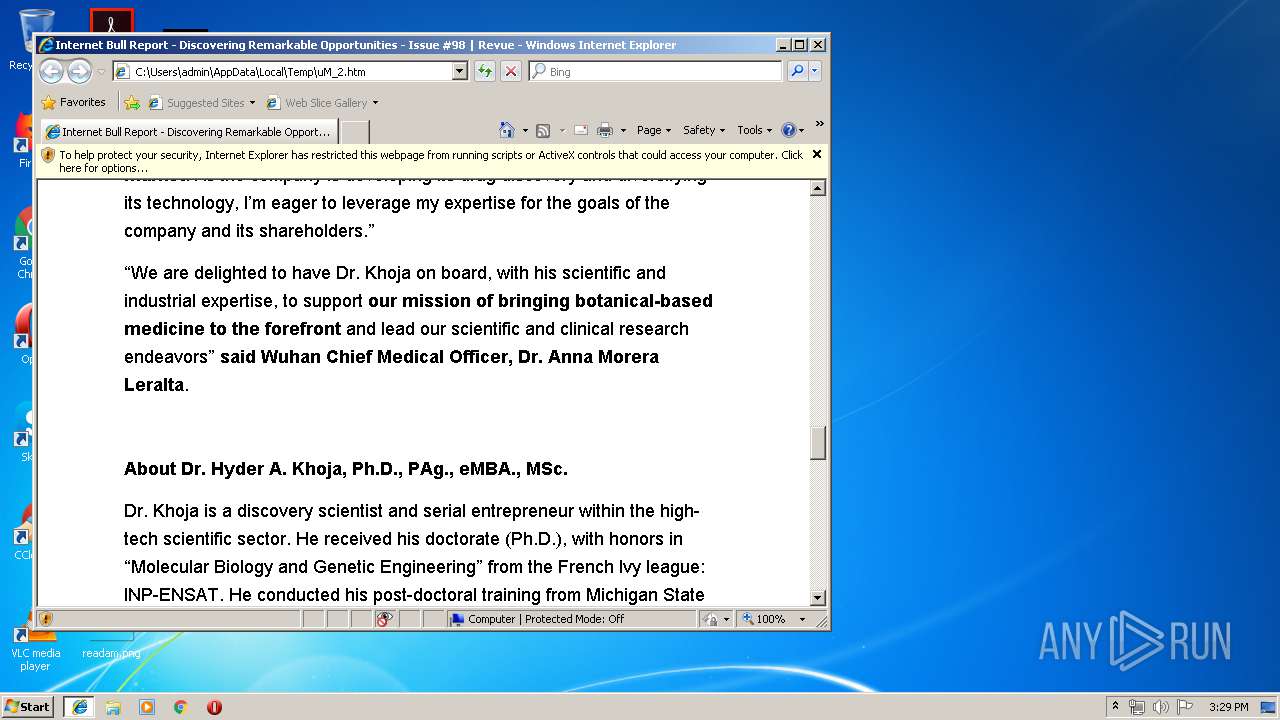This screenshot has width=1280, height=720.
Task: Click status bar shield icon at left
Action: pyautogui.click(x=46, y=619)
